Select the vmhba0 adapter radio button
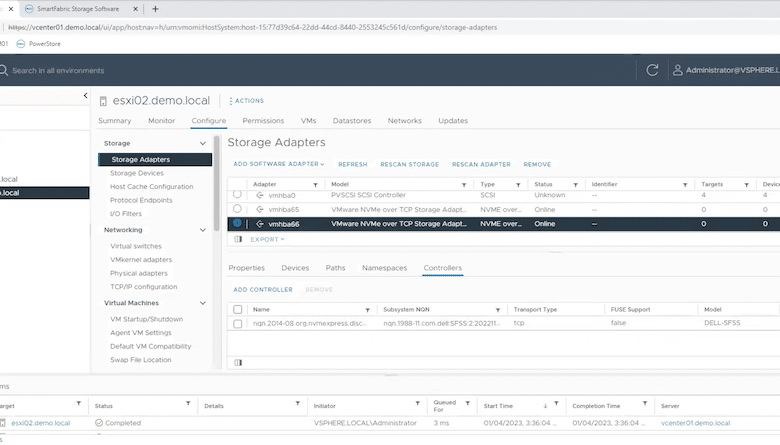This screenshot has height=445, width=780. (237, 194)
